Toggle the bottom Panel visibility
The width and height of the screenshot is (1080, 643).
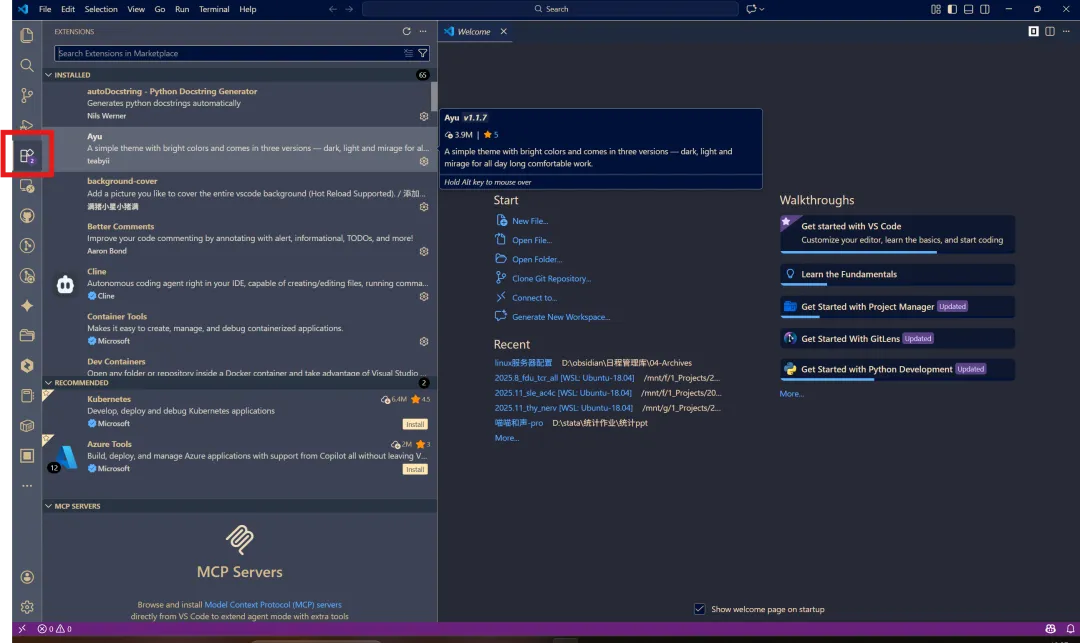point(968,9)
